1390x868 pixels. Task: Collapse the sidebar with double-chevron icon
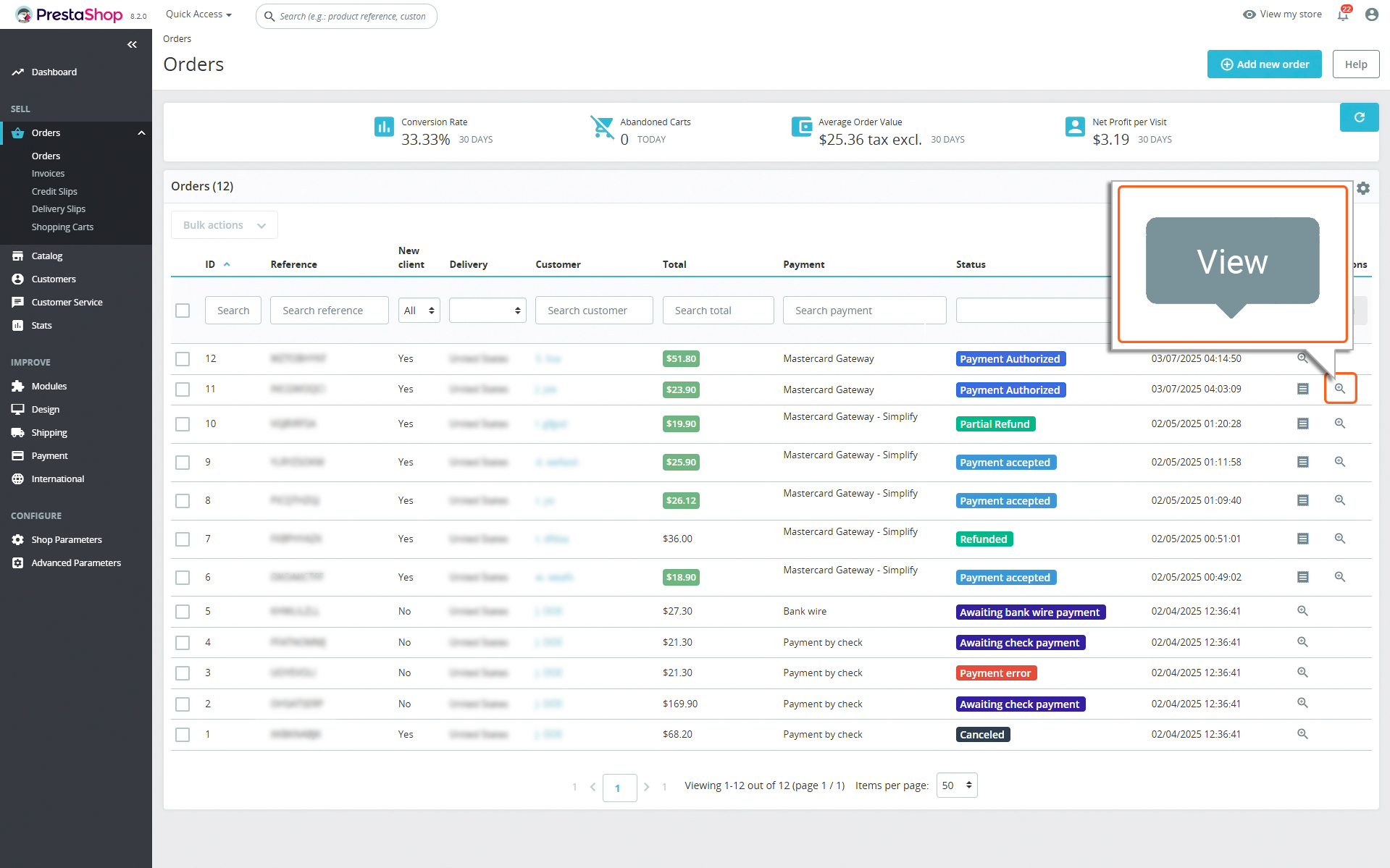(132, 45)
